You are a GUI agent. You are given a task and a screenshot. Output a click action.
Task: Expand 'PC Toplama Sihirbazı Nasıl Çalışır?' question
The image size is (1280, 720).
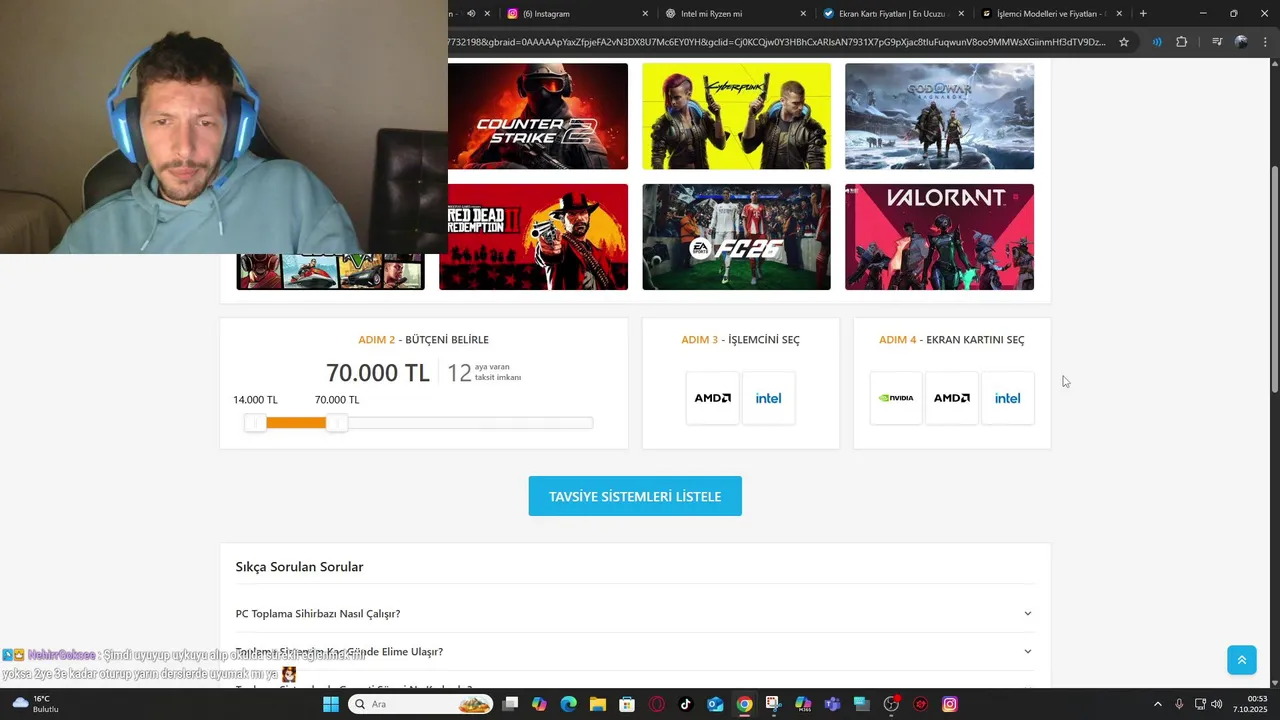tap(635, 613)
